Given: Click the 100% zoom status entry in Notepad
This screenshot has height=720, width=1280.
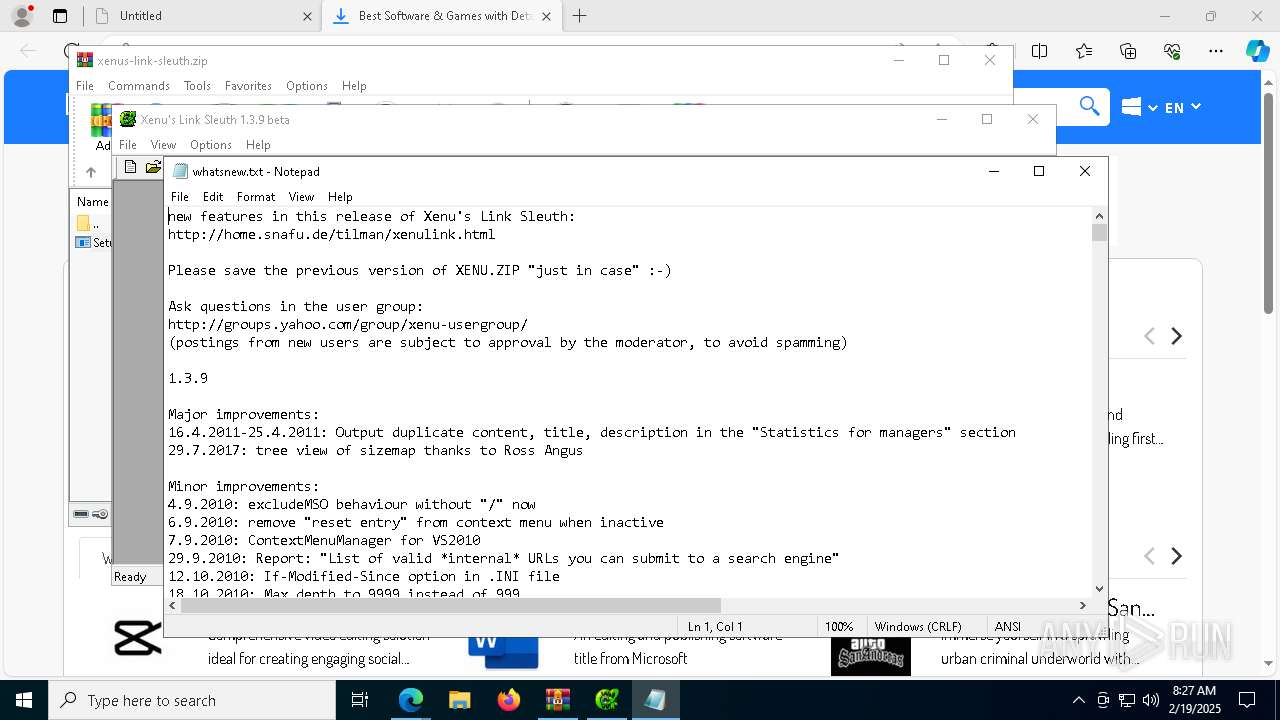Looking at the screenshot, I should 839,627.
